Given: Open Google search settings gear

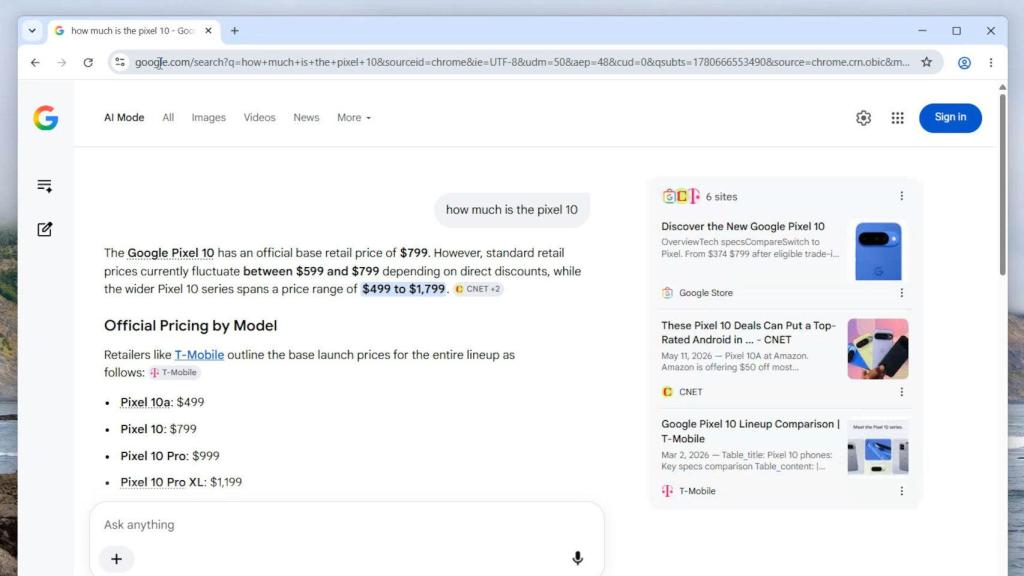Looking at the screenshot, I should click(x=863, y=118).
